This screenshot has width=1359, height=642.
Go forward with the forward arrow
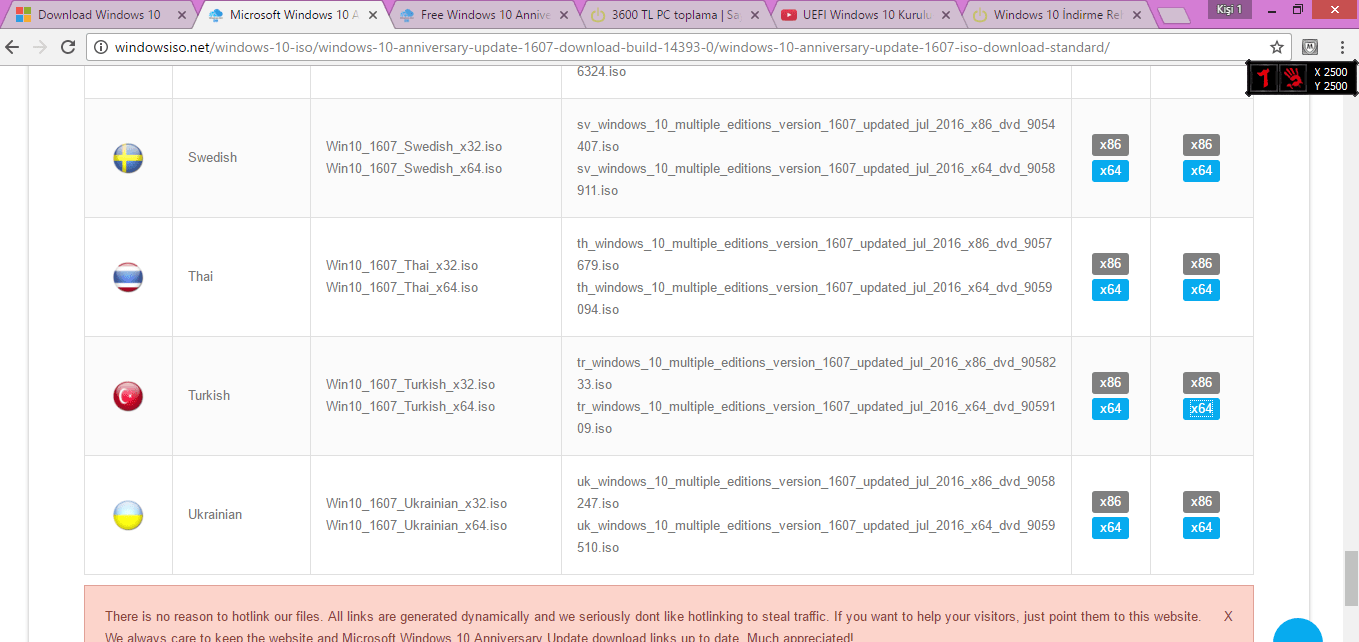(x=40, y=48)
